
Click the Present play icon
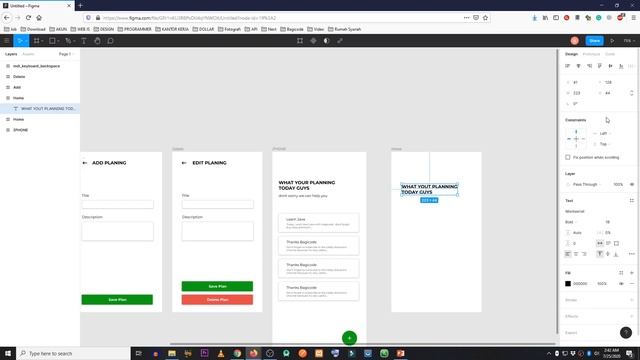coord(612,41)
